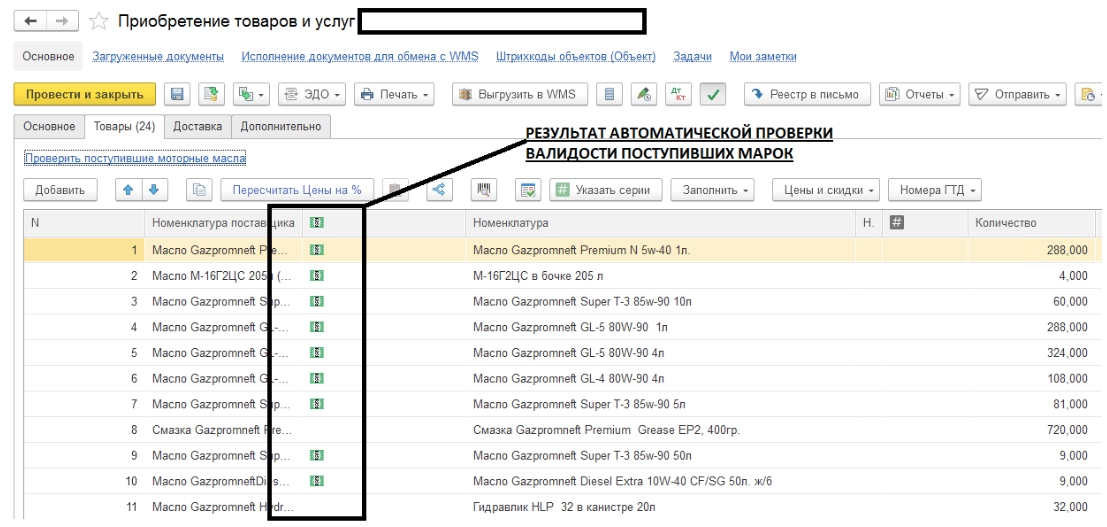Click the marking icon column header
This screenshot has width=1107, height=527.
pyautogui.click(x=317, y=223)
